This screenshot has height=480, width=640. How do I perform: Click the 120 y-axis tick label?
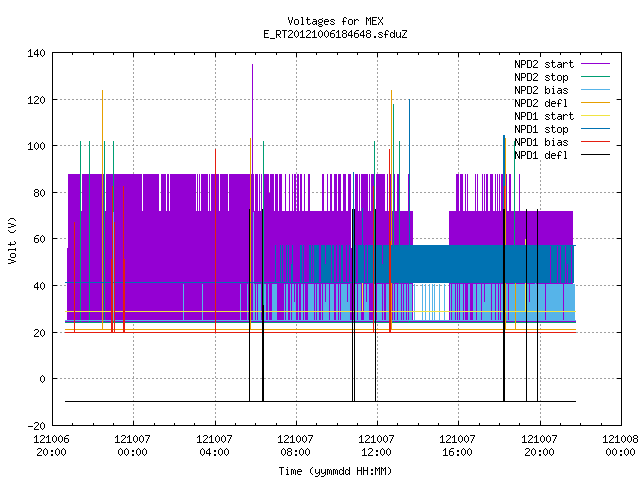coord(36,100)
